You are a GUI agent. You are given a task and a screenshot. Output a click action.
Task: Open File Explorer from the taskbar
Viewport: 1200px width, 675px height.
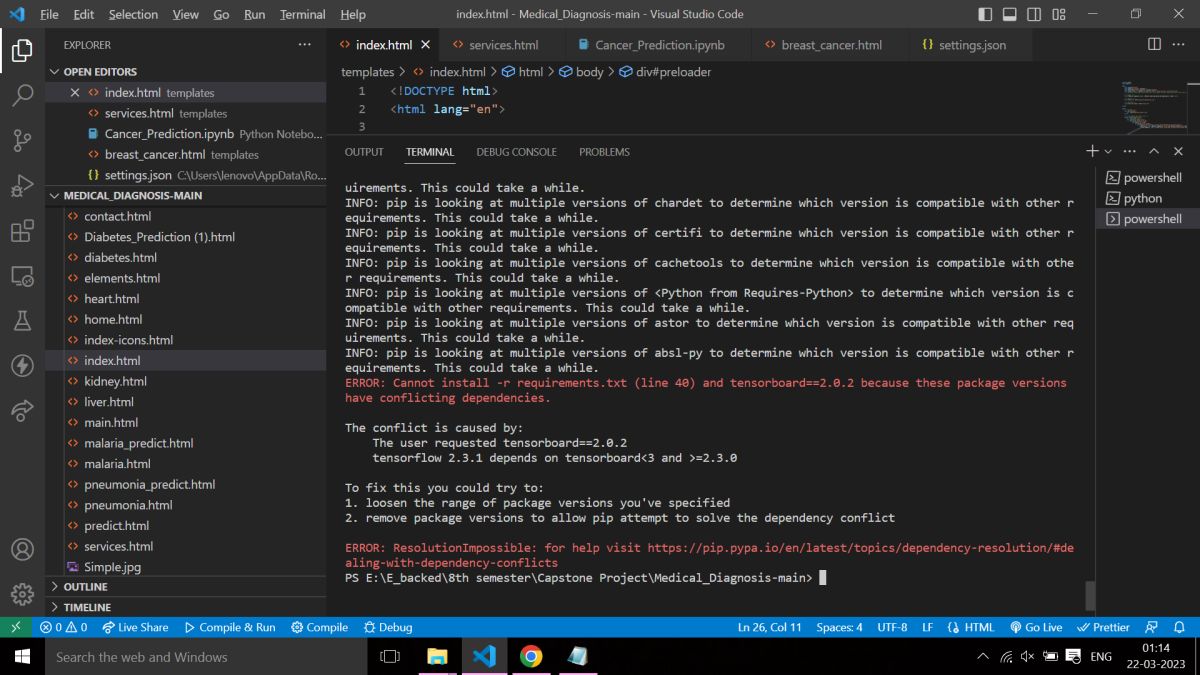438,657
